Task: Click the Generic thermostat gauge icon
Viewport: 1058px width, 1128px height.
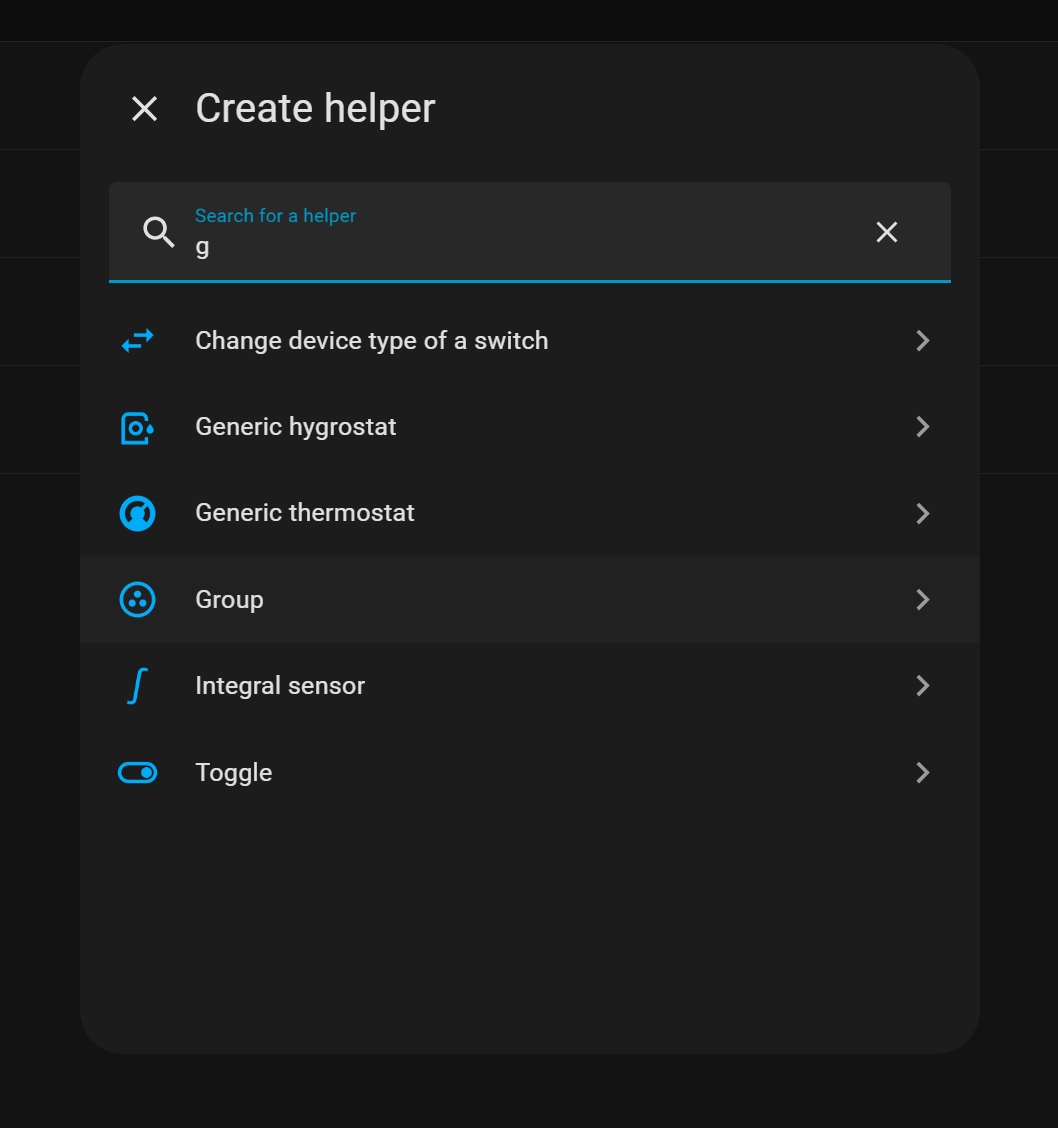Action: pyautogui.click(x=137, y=513)
